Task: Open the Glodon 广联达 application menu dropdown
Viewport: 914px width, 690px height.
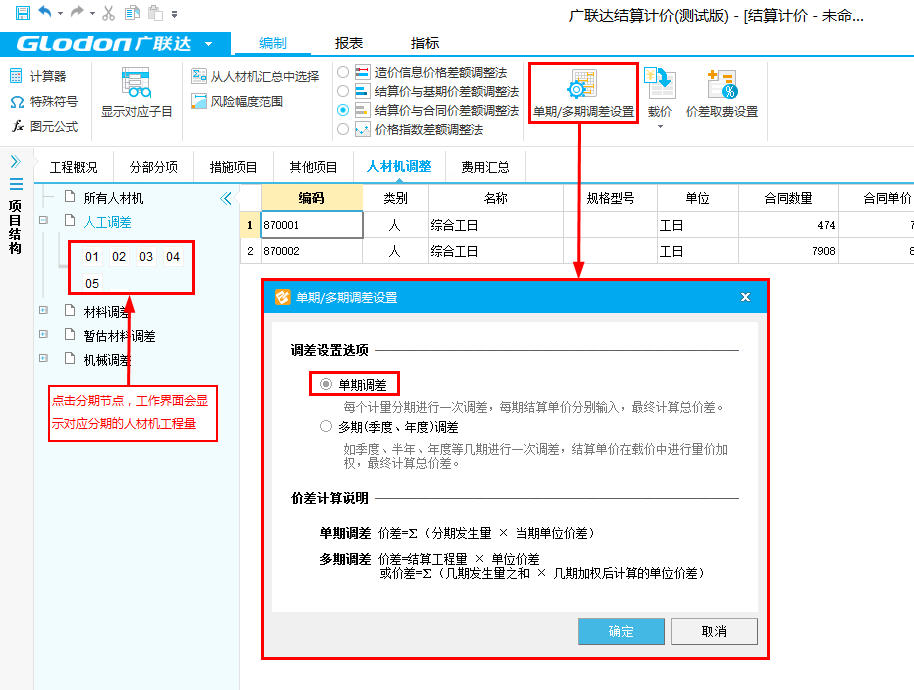Action: click(x=207, y=44)
